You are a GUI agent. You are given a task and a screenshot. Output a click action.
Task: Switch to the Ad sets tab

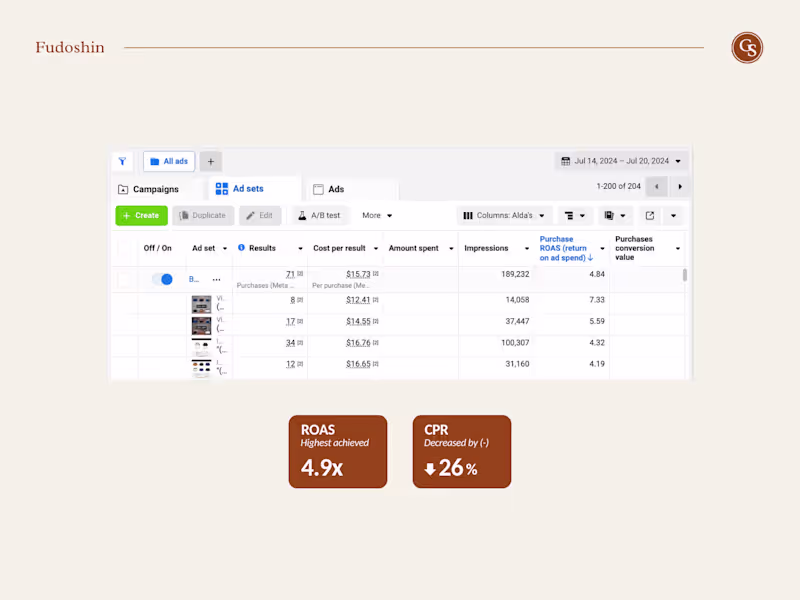(254, 189)
